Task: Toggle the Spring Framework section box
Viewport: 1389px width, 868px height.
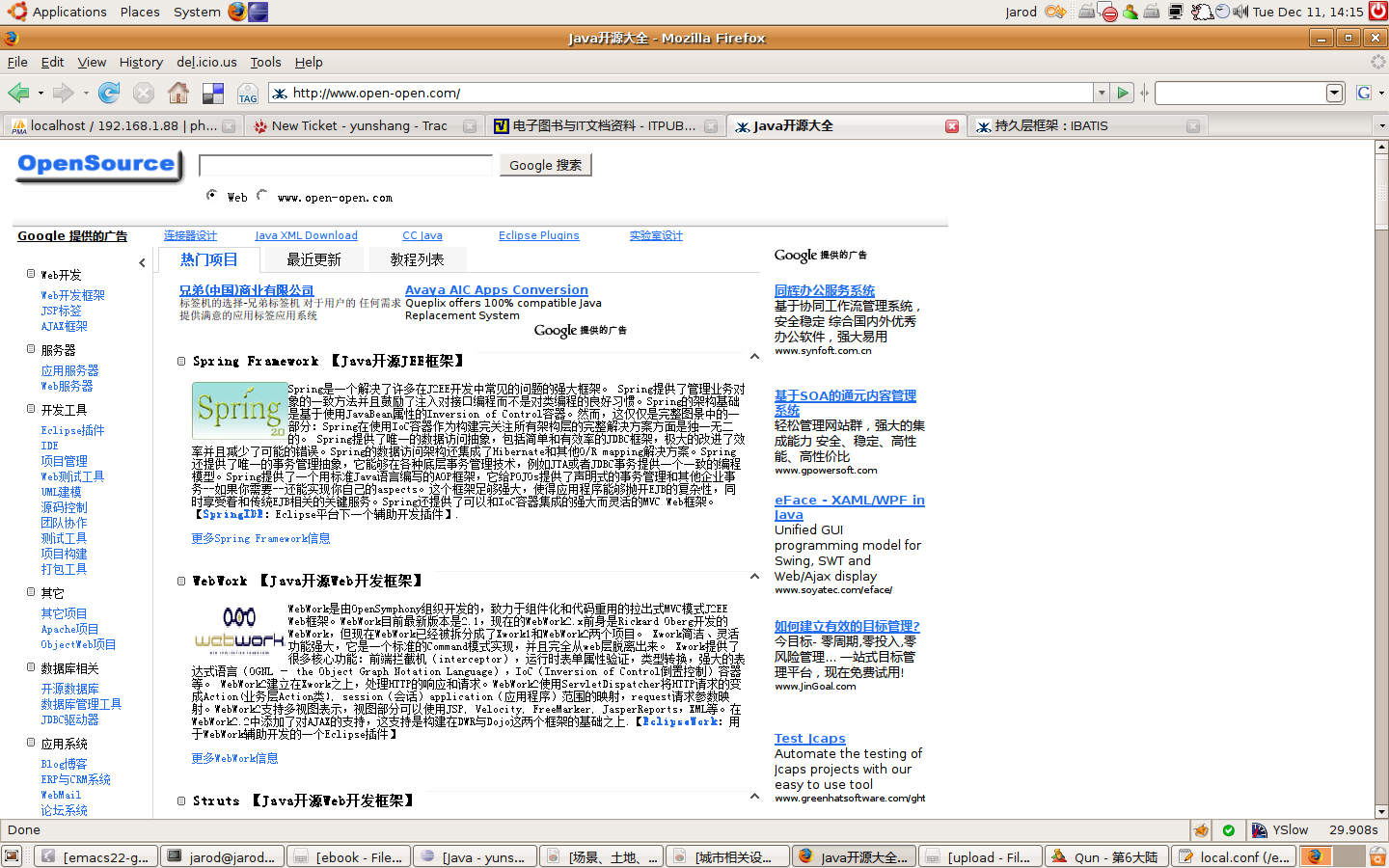Action: coord(181,361)
